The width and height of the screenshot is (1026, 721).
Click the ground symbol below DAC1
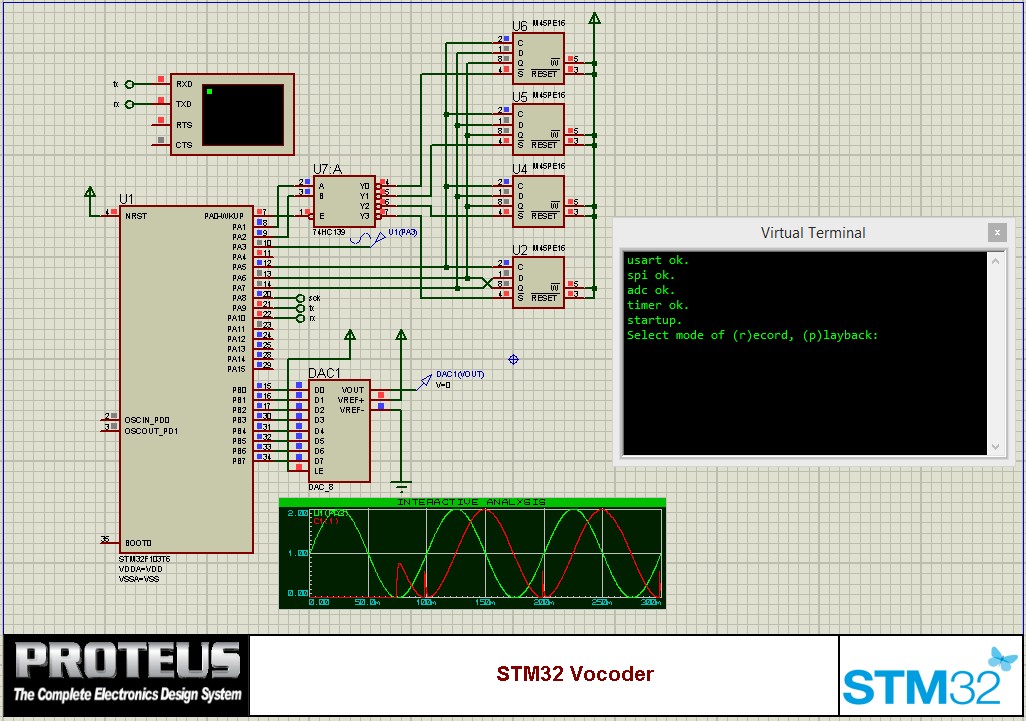pyautogui.click(x=401, y=486)
